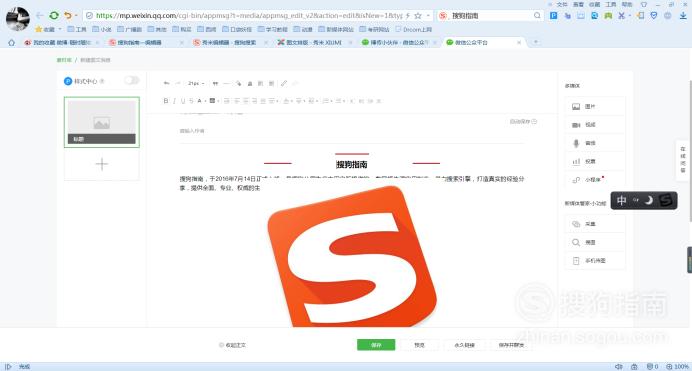This screenshot has width=692, height=371.
Task: Click the lightning speed-mode icon in address bar
Action: [x=408, y=15]
